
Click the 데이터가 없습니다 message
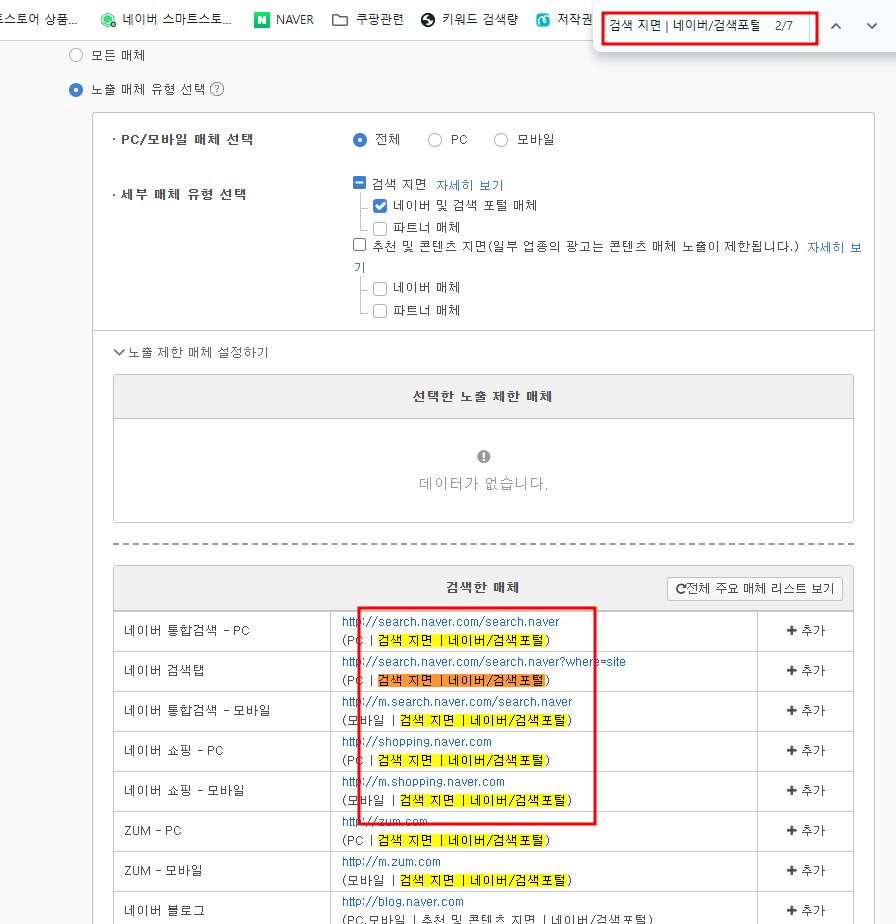coord(483,484)
